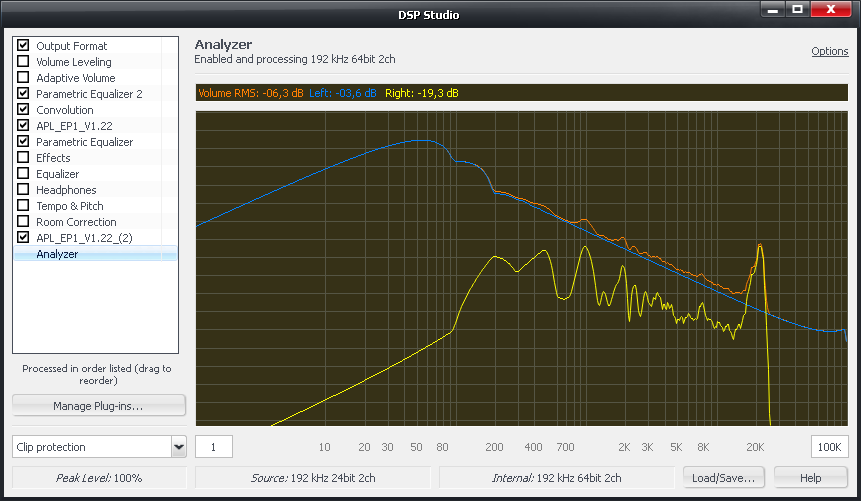Click the 20K frequency axis label
Image resolution: width=861 pixels, height=501 pixels.
pos(755,447)
